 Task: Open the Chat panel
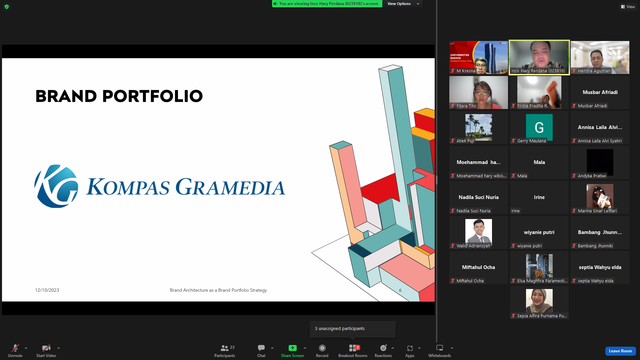(x=261, y=350)
